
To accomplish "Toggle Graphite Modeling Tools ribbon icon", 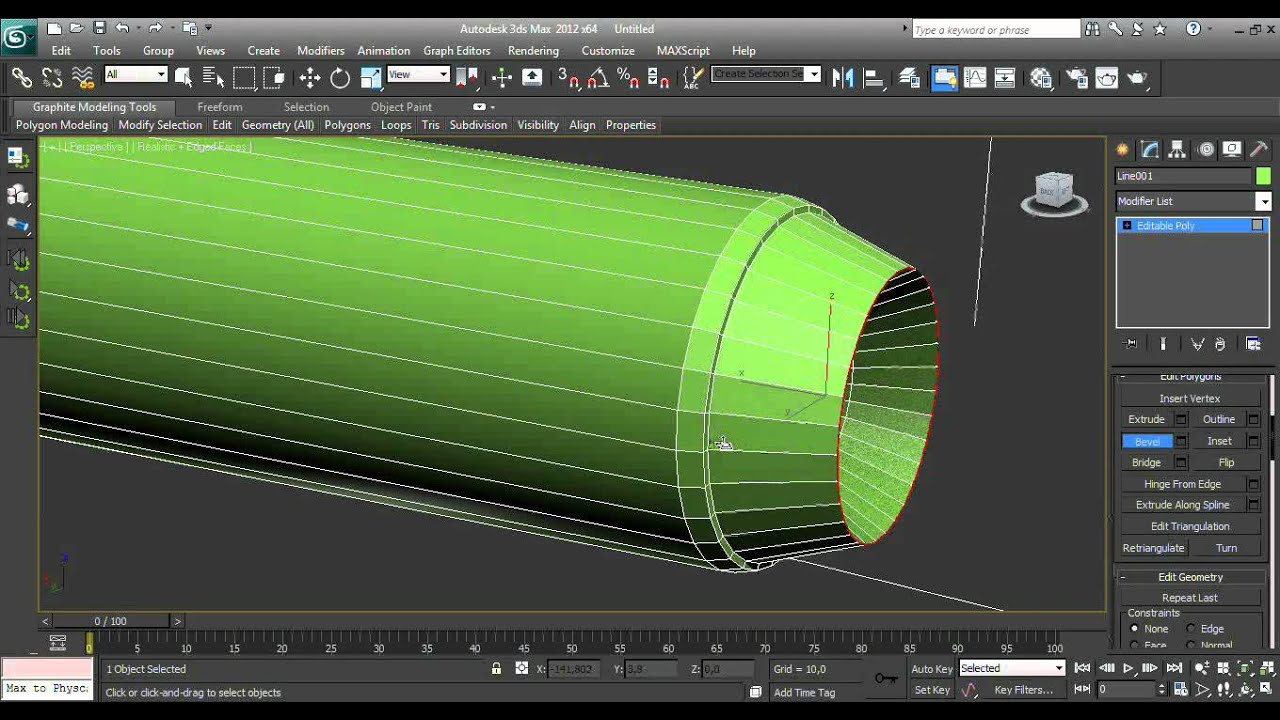I will point(944,77).
